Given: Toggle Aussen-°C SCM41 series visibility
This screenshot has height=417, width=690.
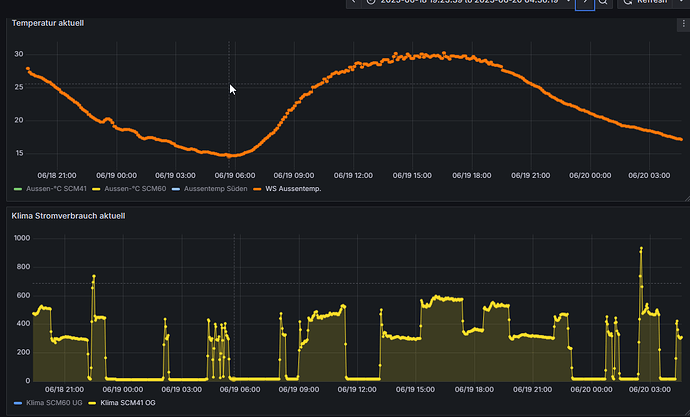Looking at the screenshot, I should (x=56, y=189).
